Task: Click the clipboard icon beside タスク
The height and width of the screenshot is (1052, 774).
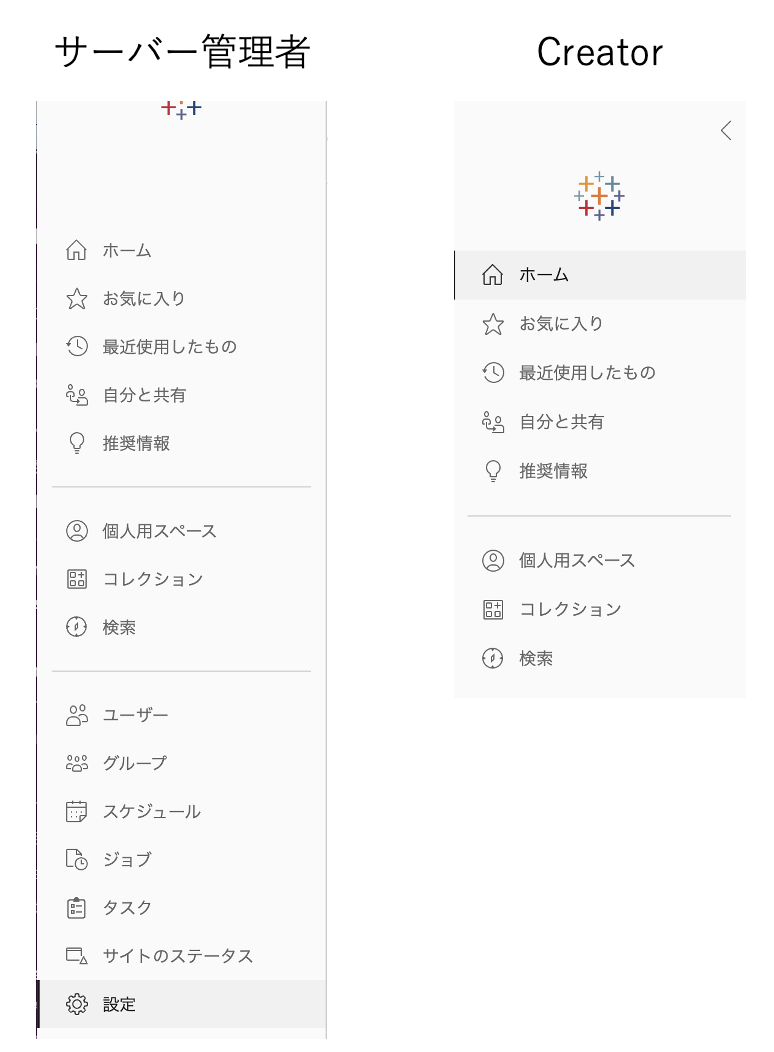Action: [x=77, y=908]
